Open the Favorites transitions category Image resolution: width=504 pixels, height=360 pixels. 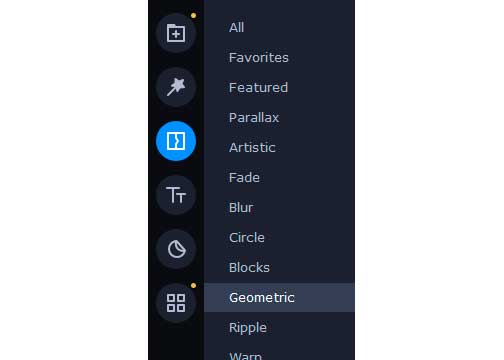point(259,57)
